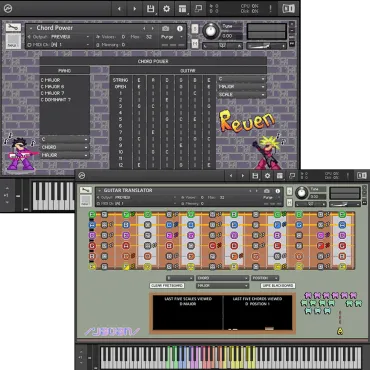Open the wrench edit icon of Chord Power
The height and width of the screenshot is (370, 370).
(13, 28)
